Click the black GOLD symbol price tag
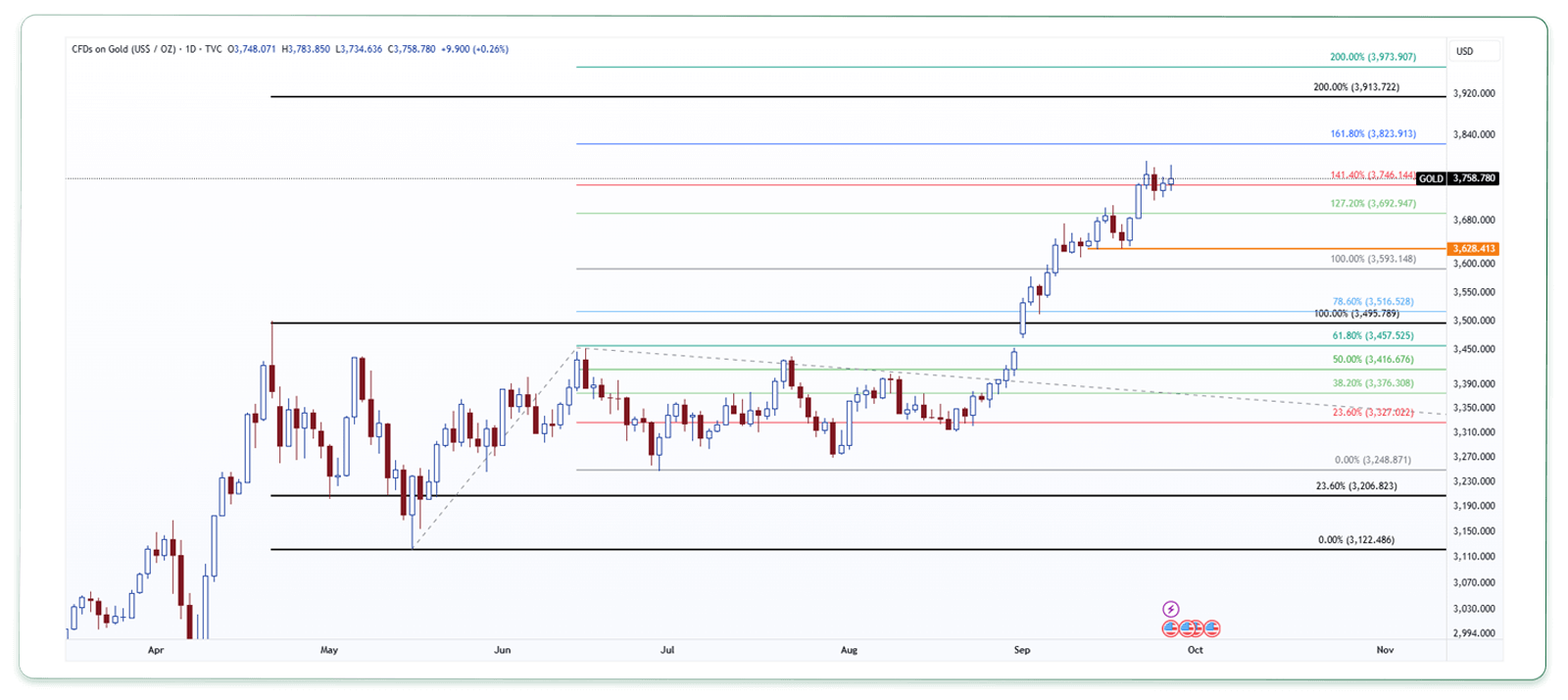The height and width of the screenshot is (700, 1568). (x=1431, y=178)
